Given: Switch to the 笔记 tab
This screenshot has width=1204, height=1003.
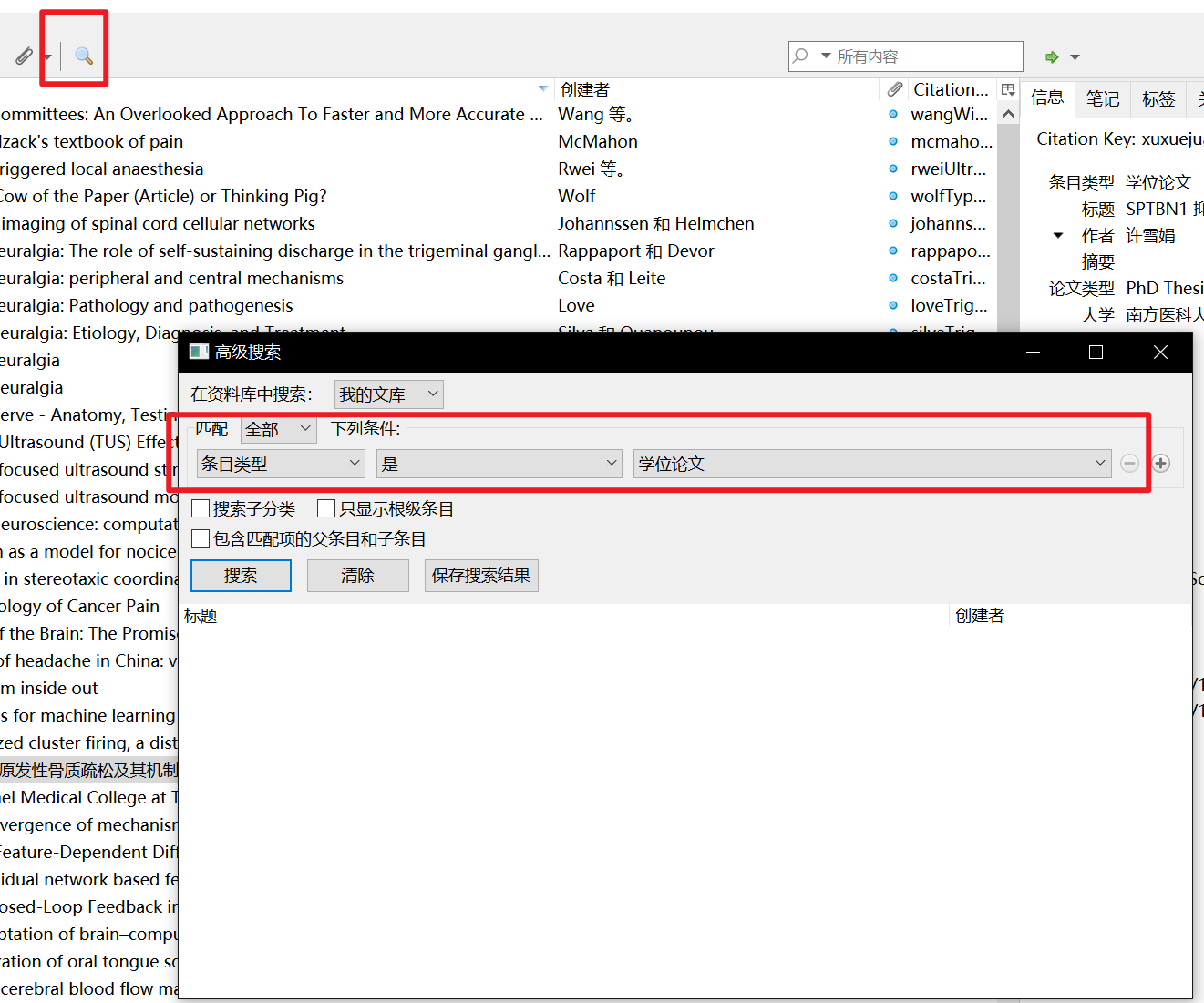Looking at the screenshot, I should pos(1103,98).
